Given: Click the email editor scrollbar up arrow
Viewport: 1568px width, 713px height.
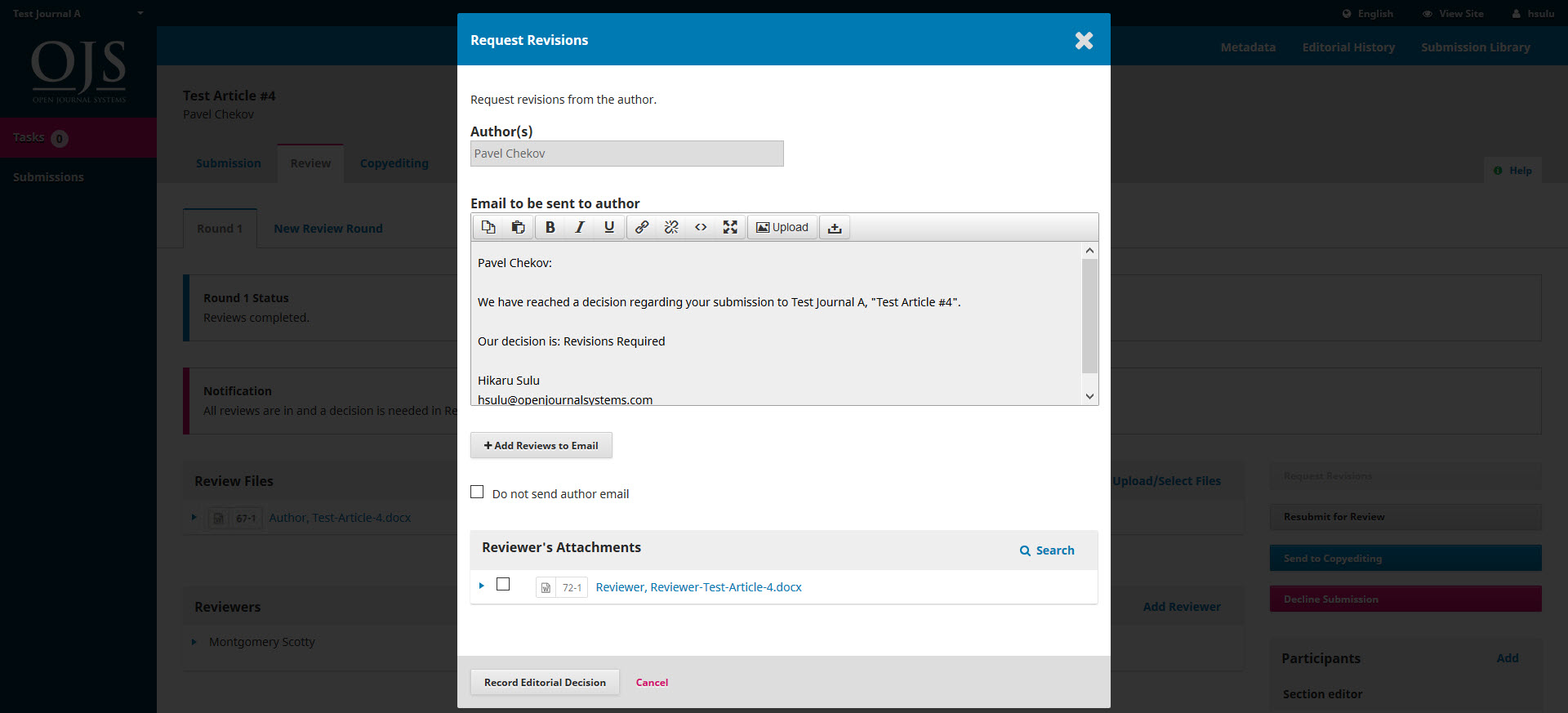Looking at the screenshot, I should click(x=1089, y=251).
